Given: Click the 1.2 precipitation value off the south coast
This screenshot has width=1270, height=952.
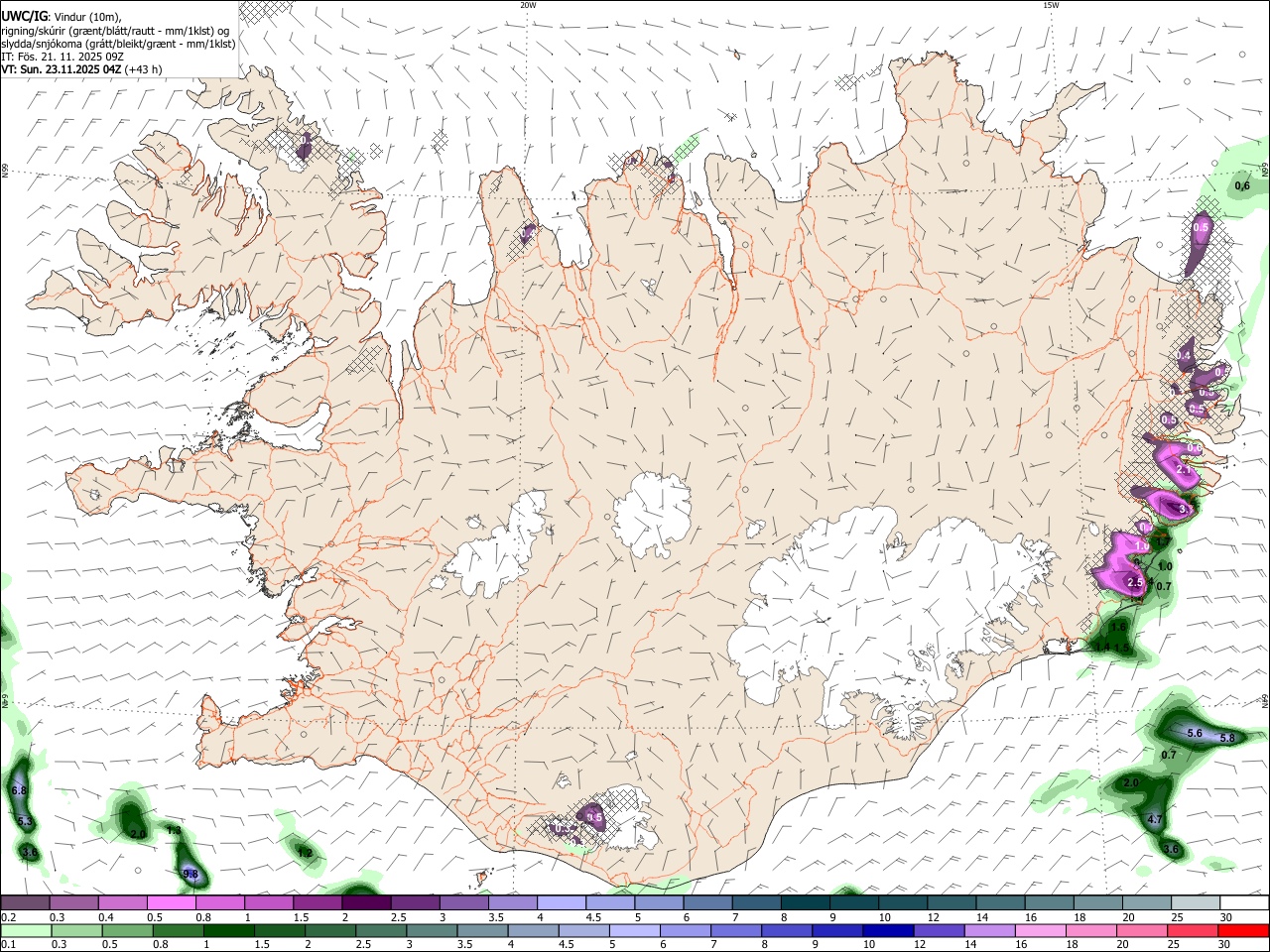Looking at the screenshot, I should (306, 853).
